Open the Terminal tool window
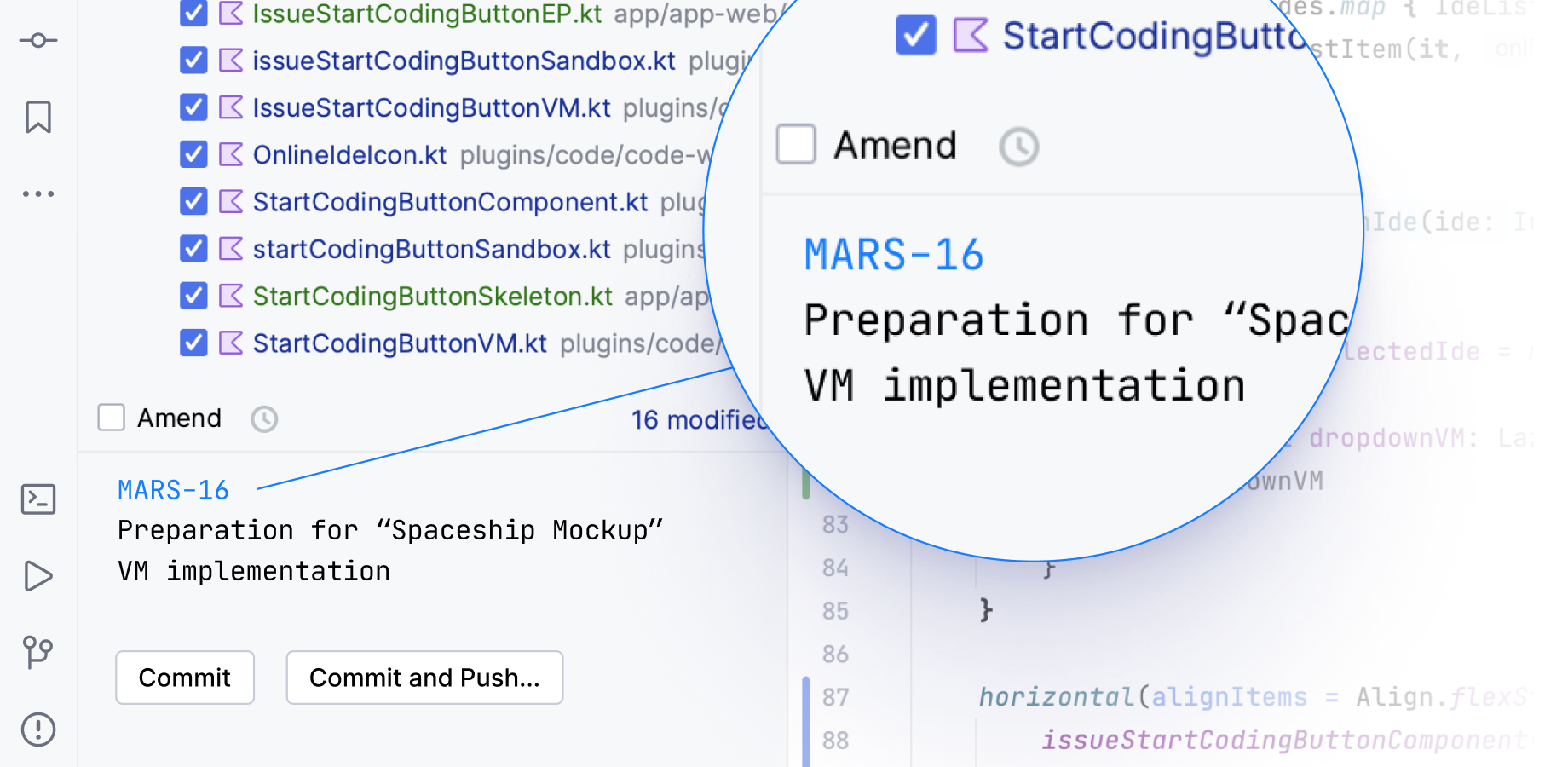The height and width of the screenshot is (767, 1568). pyautogui.click(x=38, y=499)
